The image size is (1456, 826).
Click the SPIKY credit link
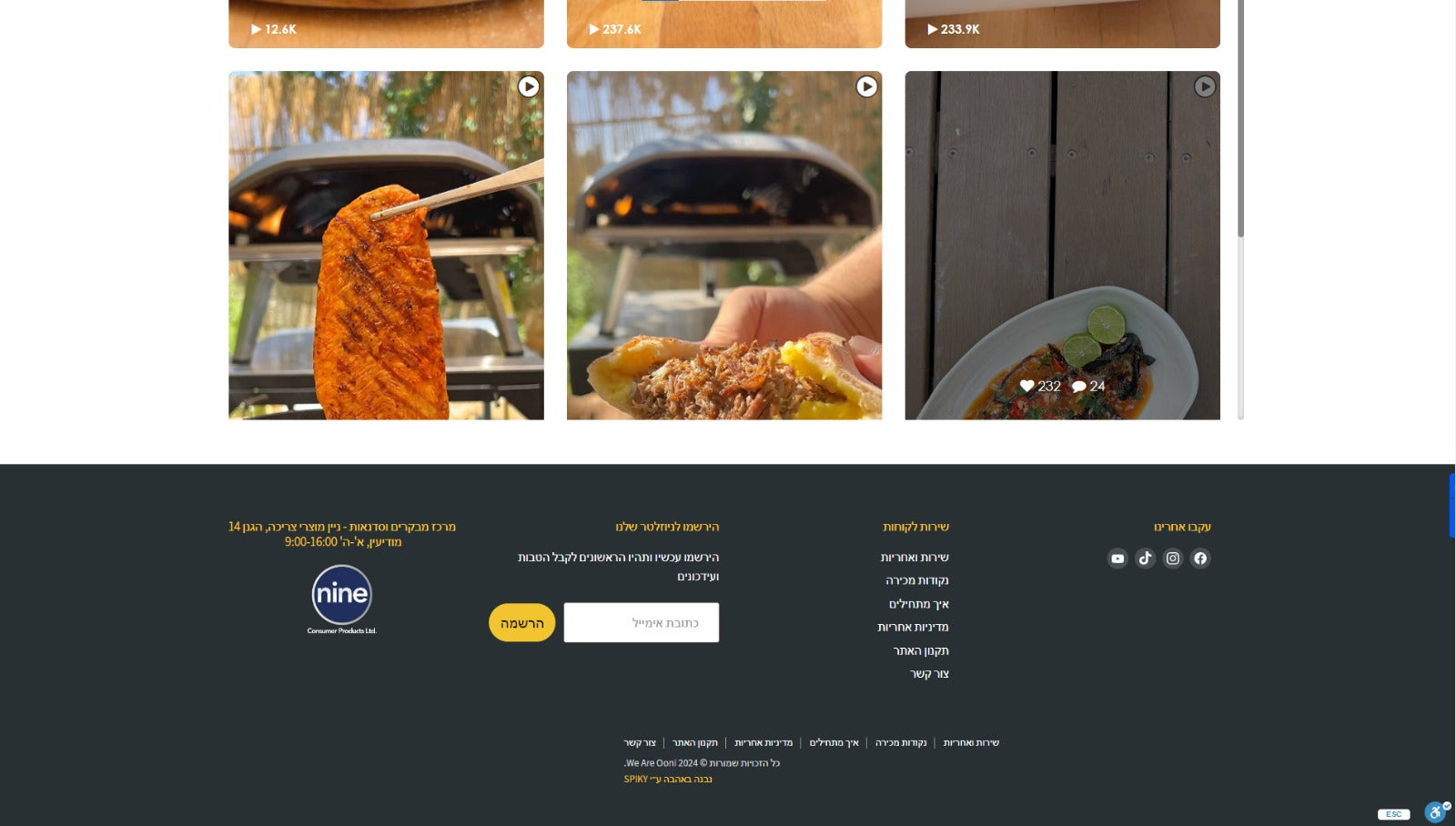point(668,780)
